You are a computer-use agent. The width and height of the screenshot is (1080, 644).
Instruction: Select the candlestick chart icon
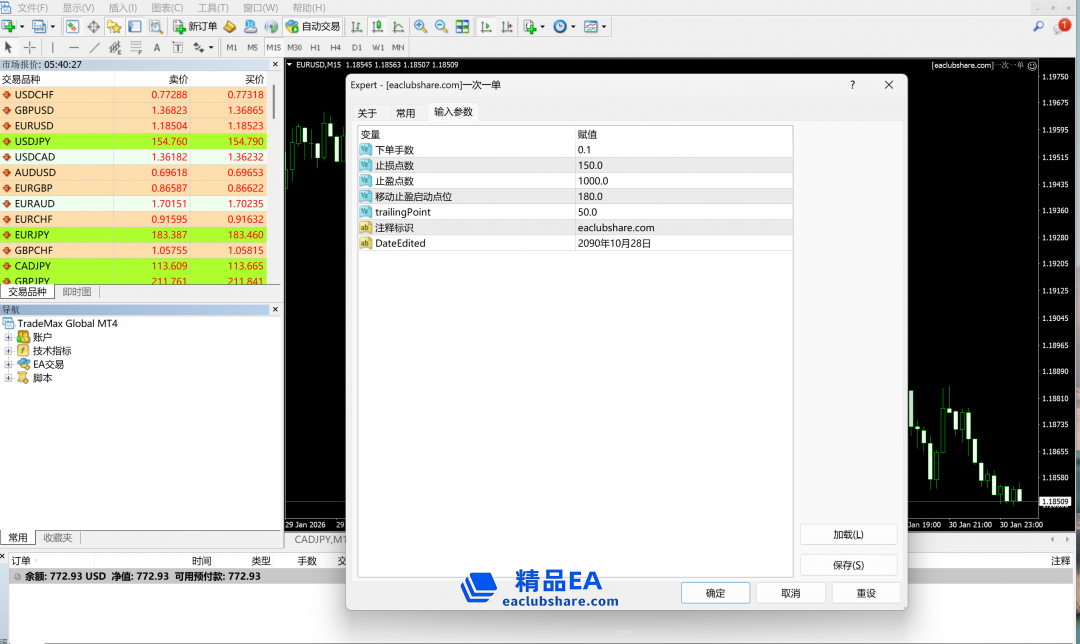pyautogui.click(x=378, y=26)
